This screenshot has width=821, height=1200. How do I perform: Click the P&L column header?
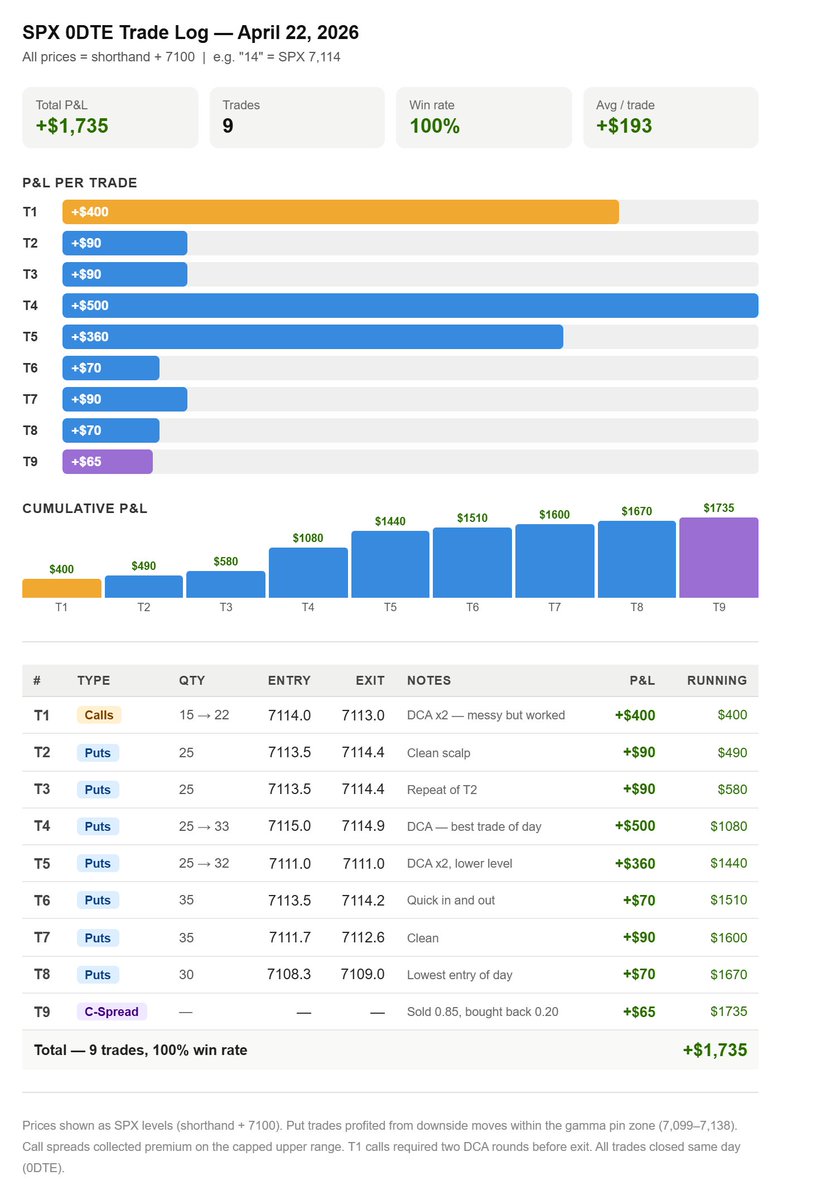pyautogui.click(x=642, y=680)
